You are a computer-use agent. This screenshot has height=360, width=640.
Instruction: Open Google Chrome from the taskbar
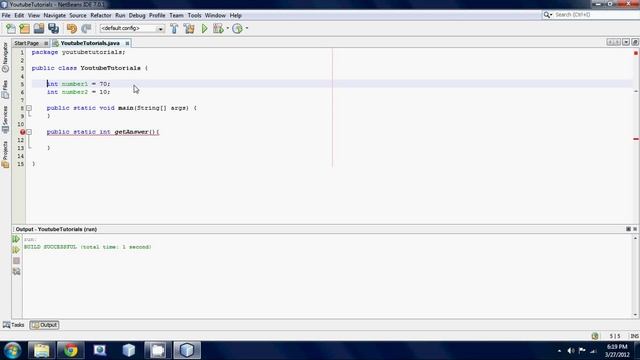pos(70,351)
